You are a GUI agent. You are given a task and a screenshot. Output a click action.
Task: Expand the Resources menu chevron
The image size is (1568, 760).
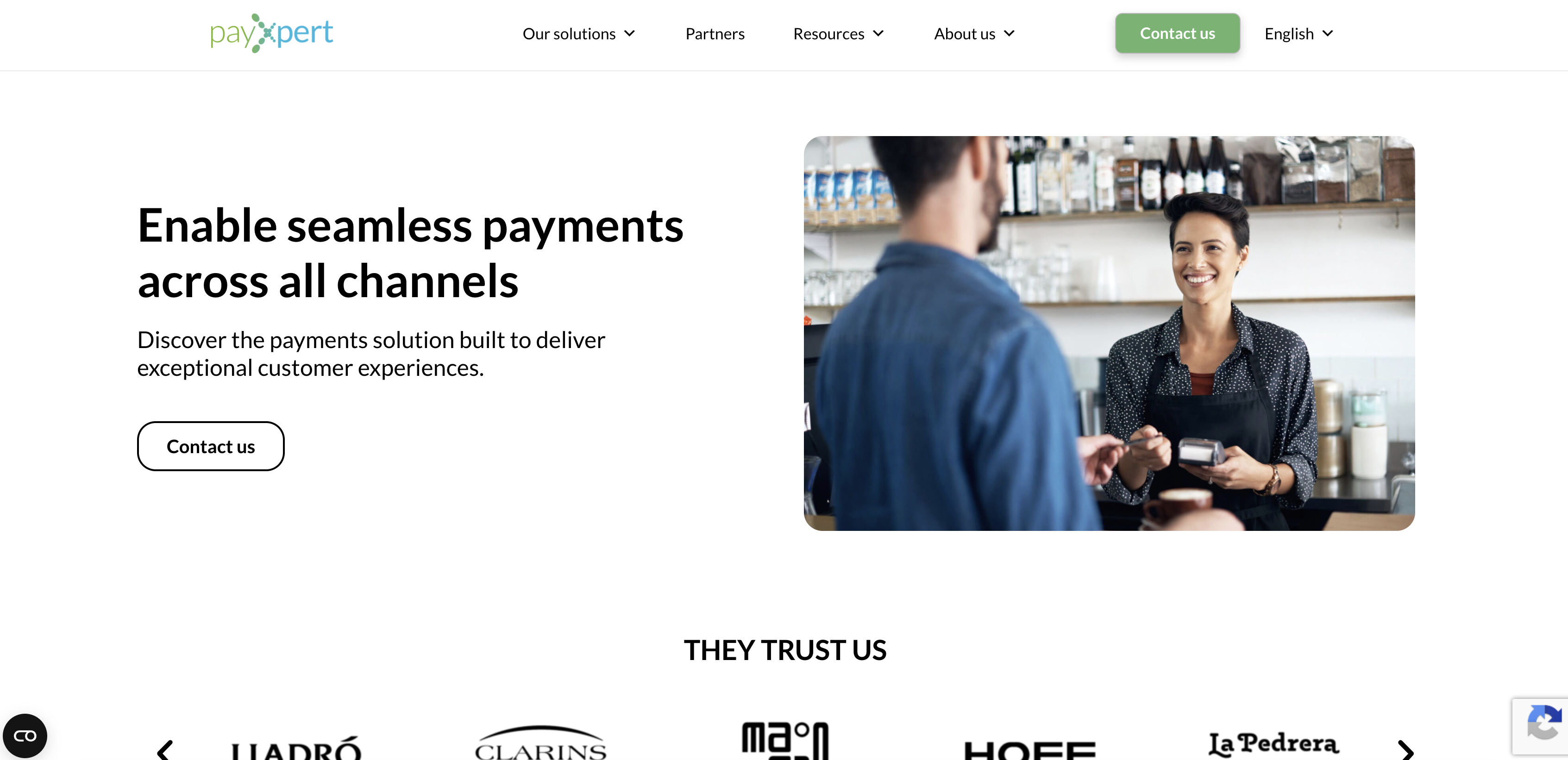click(878, 33)
